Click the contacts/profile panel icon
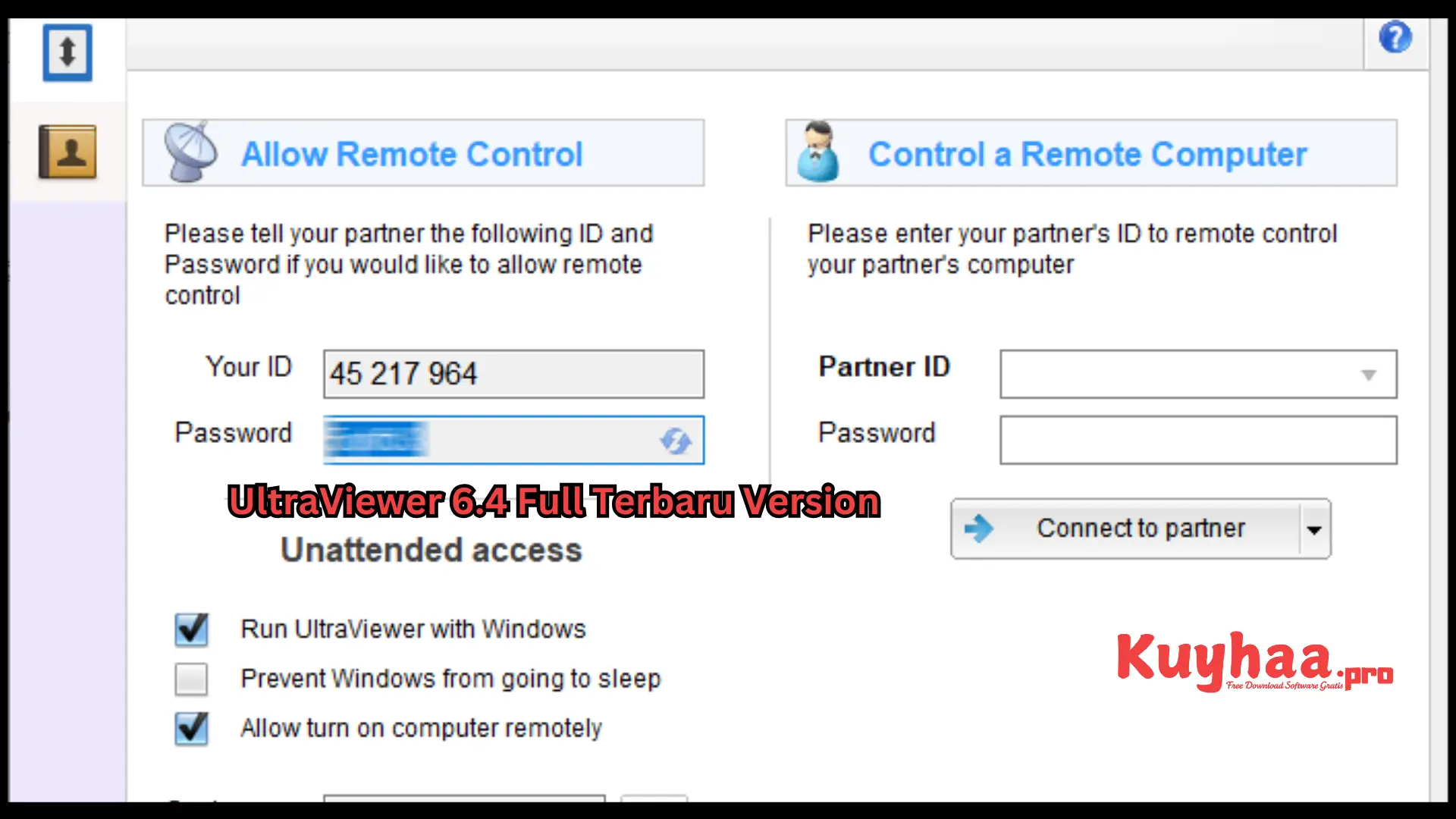Viewport: 1456px width, 819px height. pos(68,150)
